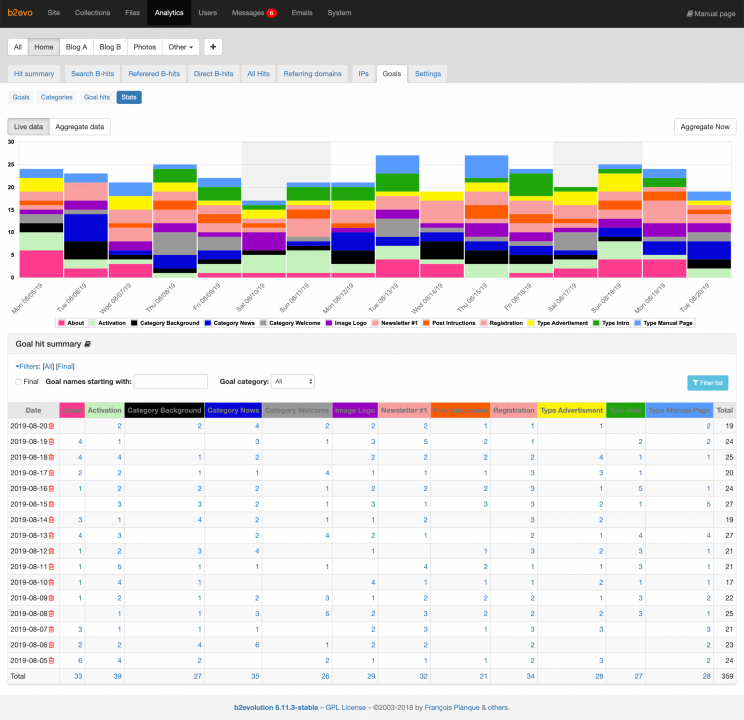Click trash icon for 2019-08-09
Image resolution: width=744 pixels, height=720 pixels.
coord(51,598)
